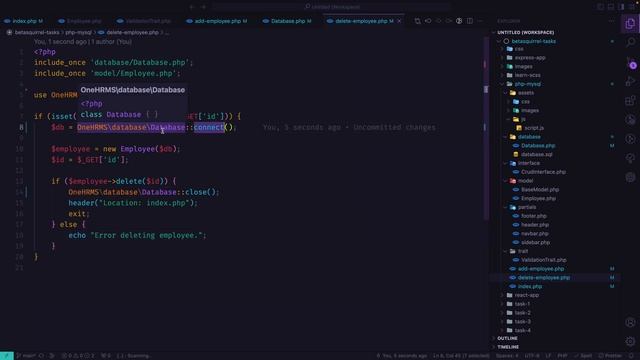
Task: Open the Extensions view
Action: point(630,100)
